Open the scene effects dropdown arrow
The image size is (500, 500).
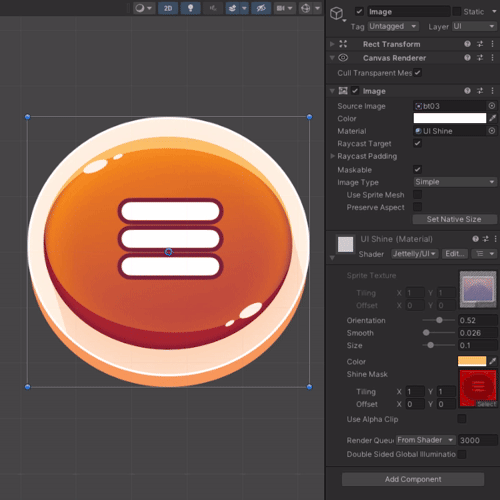tap(244, 8)
